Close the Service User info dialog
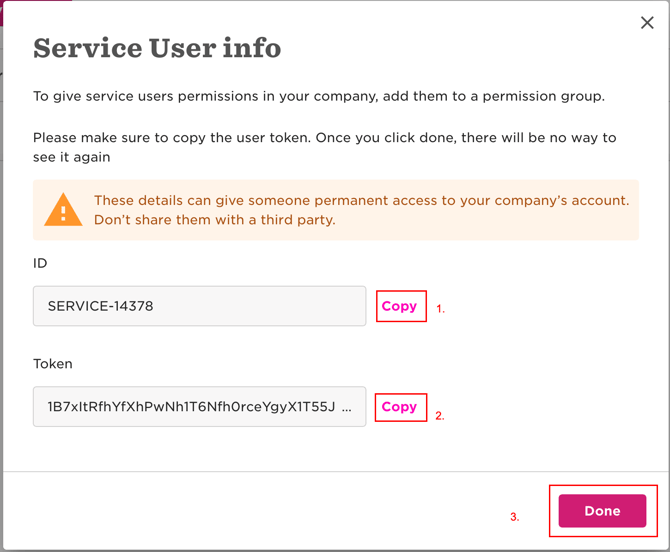Viewport: 670px width, 552px height. coord(647,23)
